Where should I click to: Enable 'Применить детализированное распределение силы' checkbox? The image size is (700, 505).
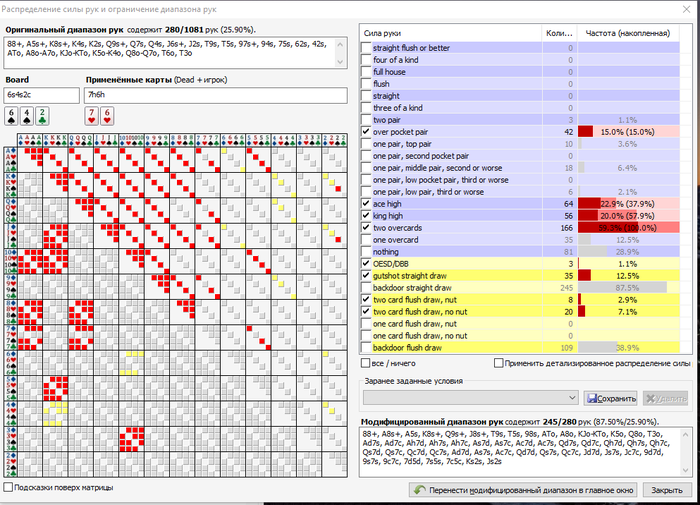pos(499,363)
